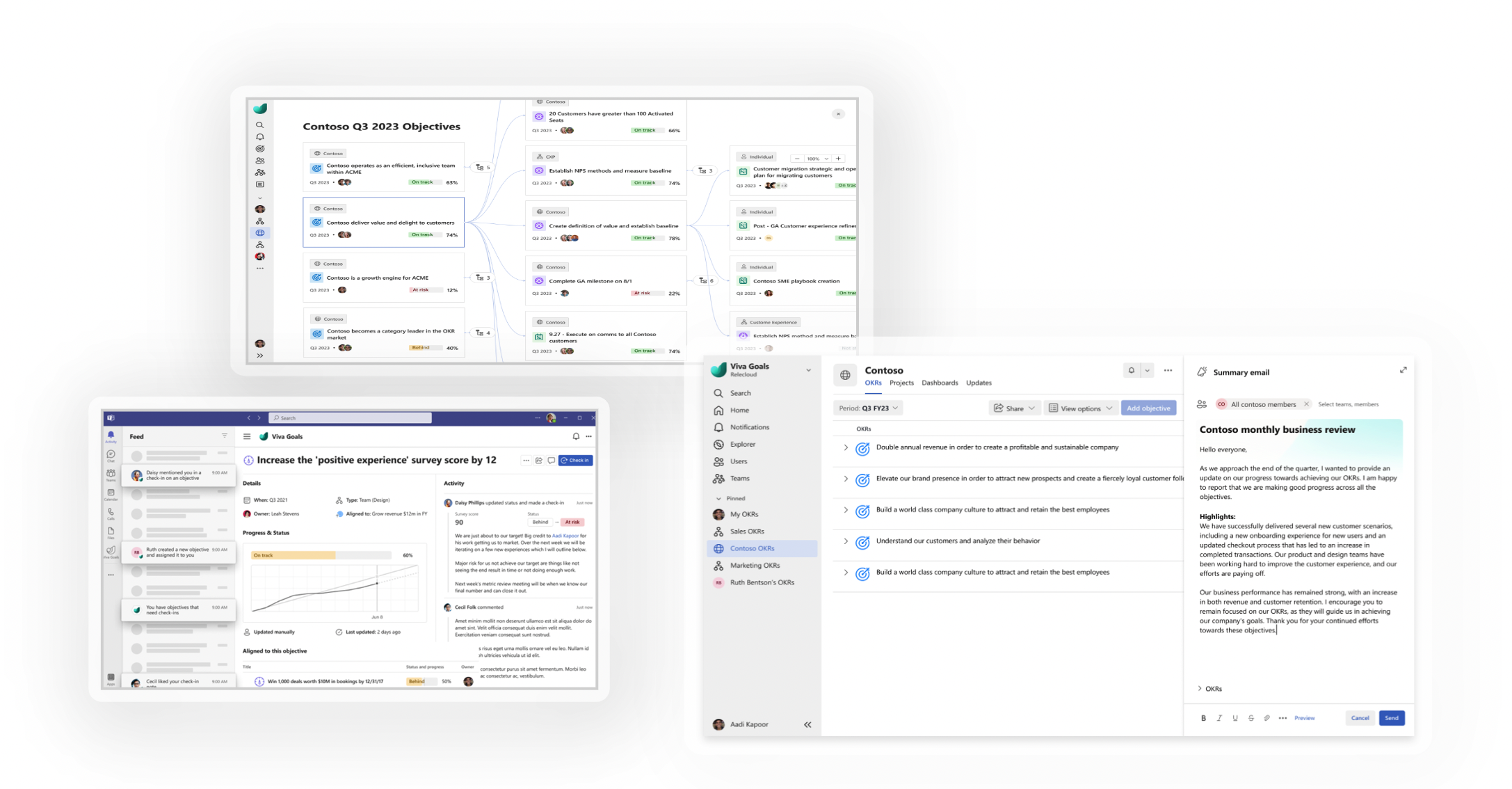Image resolution: width=1512 pixels, height=789 pixels.
Task: Collapse the Viva Goals sidebar with double chevron
Action: pos(807,725)
